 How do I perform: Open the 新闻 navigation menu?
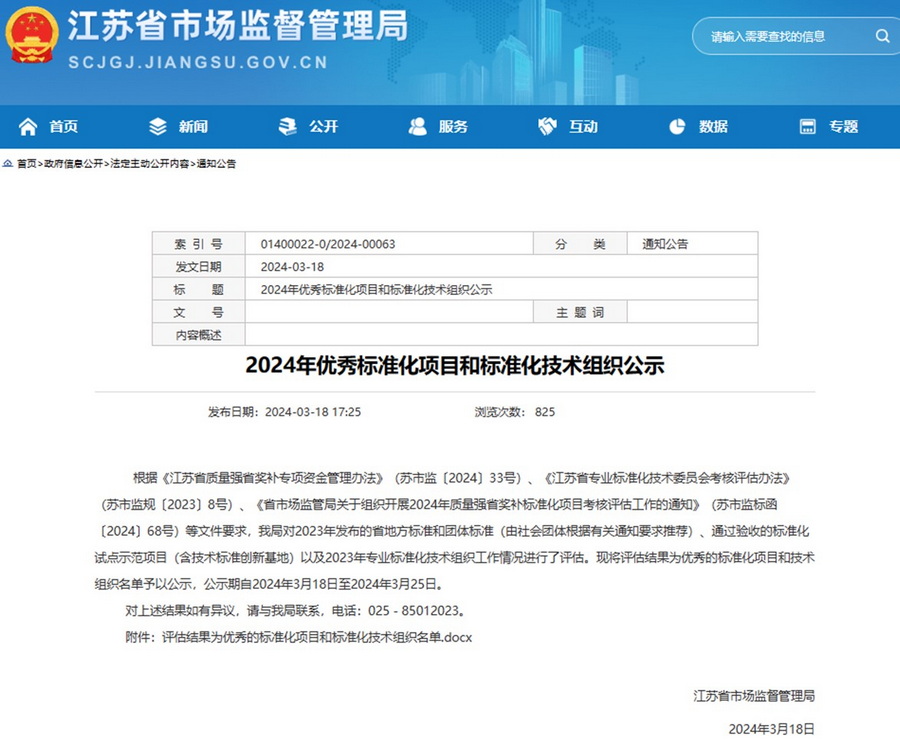point(193,127)
